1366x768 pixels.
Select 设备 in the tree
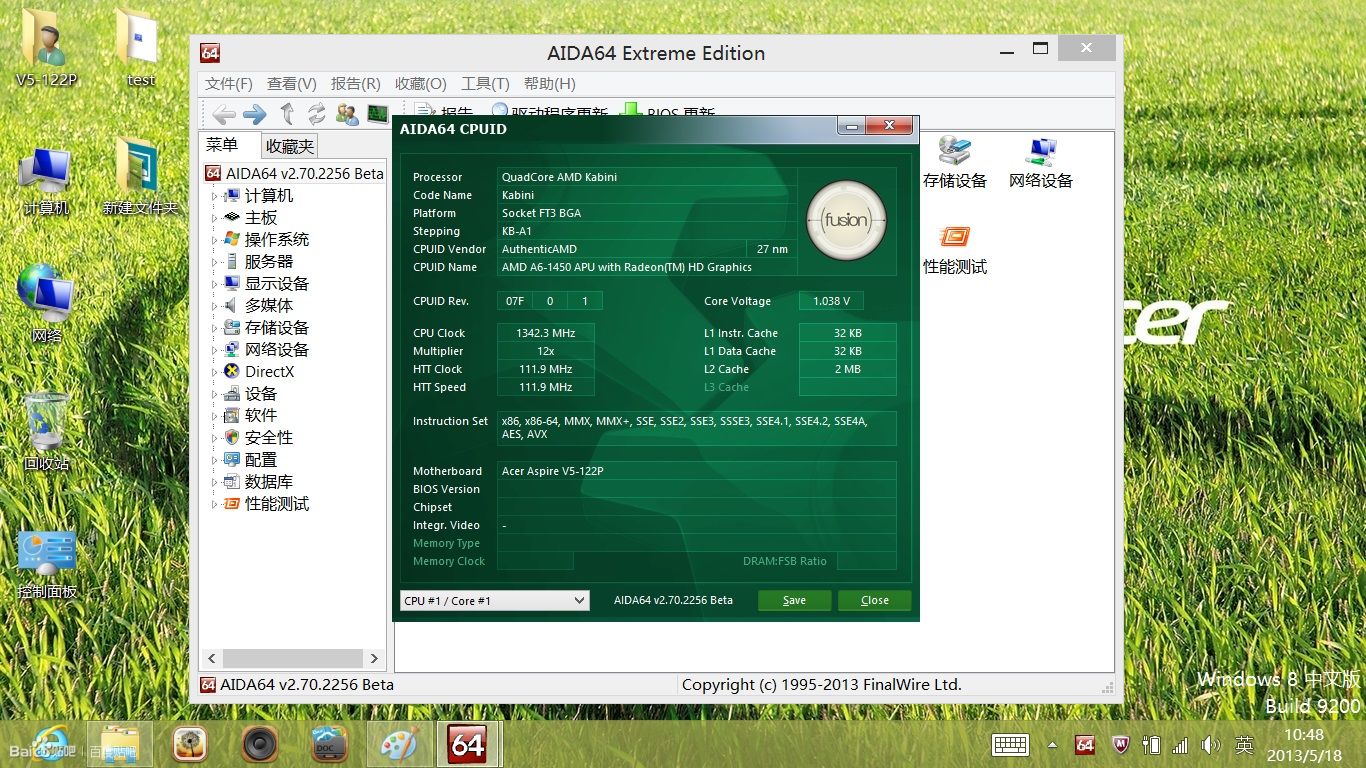(x=261, y=394)
